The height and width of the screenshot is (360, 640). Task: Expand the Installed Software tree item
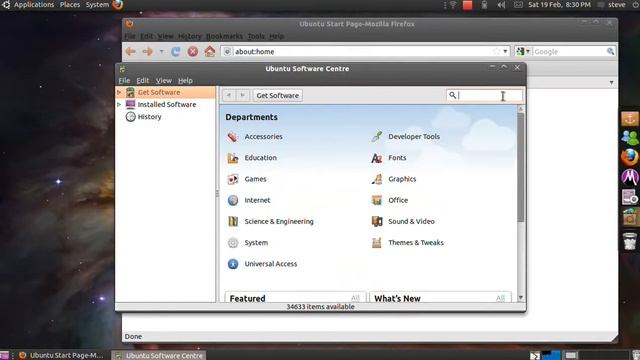pos(119,105)
